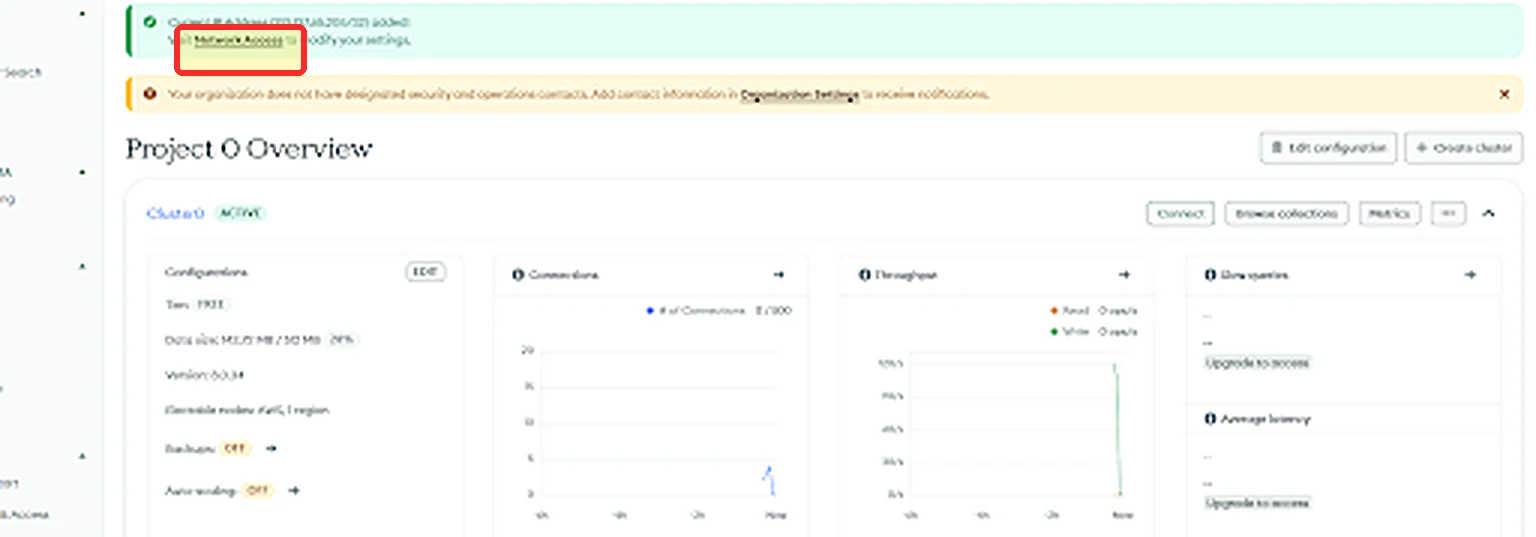Viewport: 1536px width, 537px height.
Task: Click the Connections info icon
Action: coord(518,275)
